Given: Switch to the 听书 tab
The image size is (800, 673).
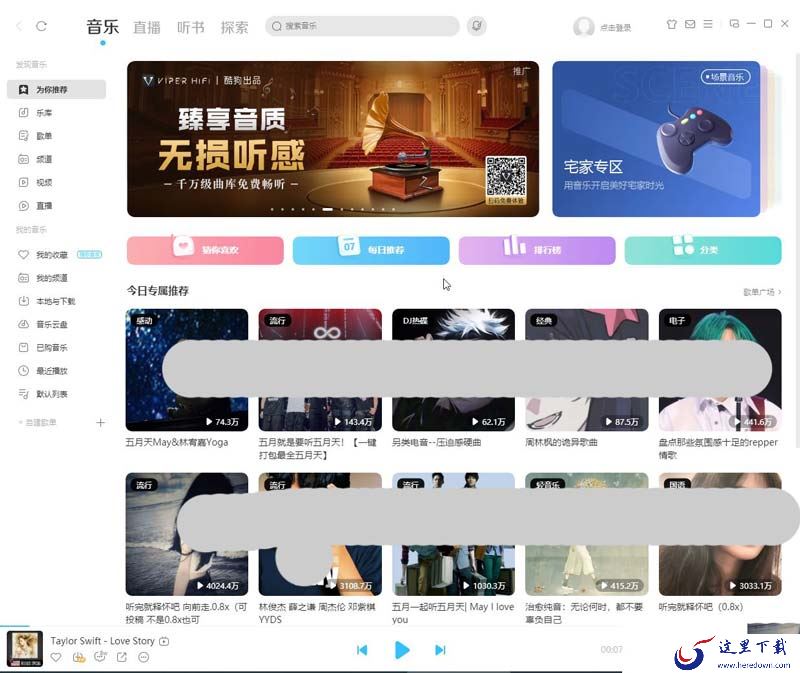Looking at the screenshot, I should tap(191, 27).
